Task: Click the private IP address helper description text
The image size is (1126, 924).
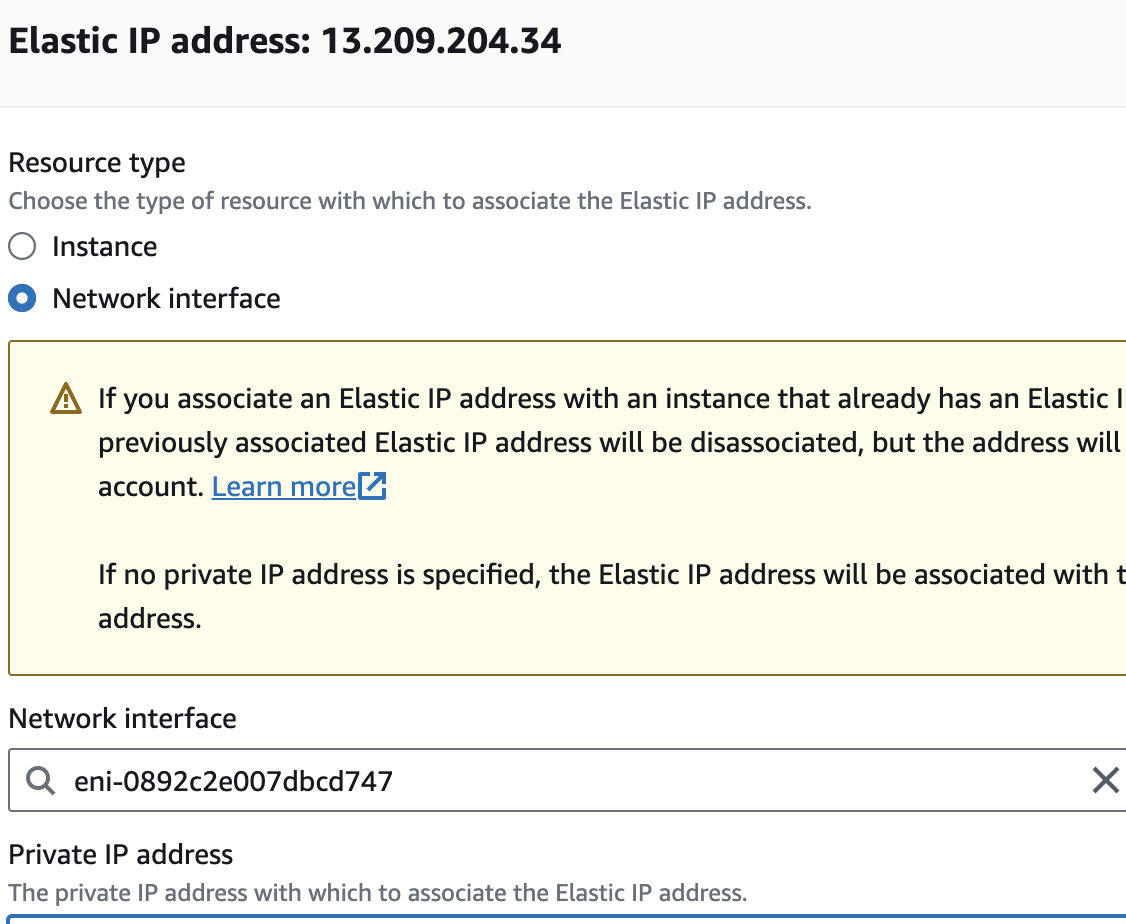Action: tap(377, 892)
